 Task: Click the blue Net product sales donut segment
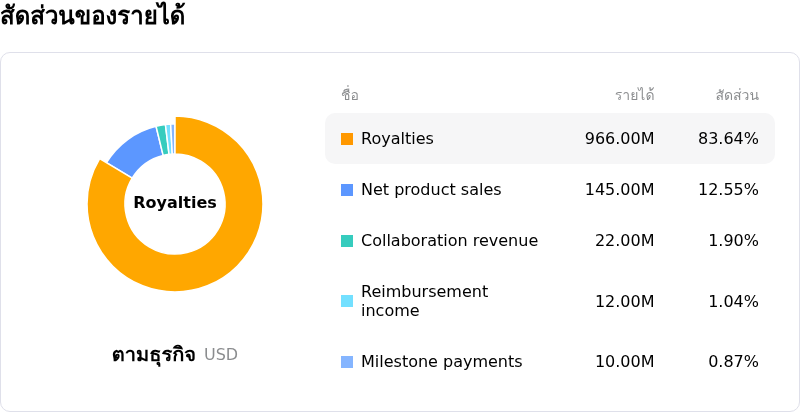point(138,150)
